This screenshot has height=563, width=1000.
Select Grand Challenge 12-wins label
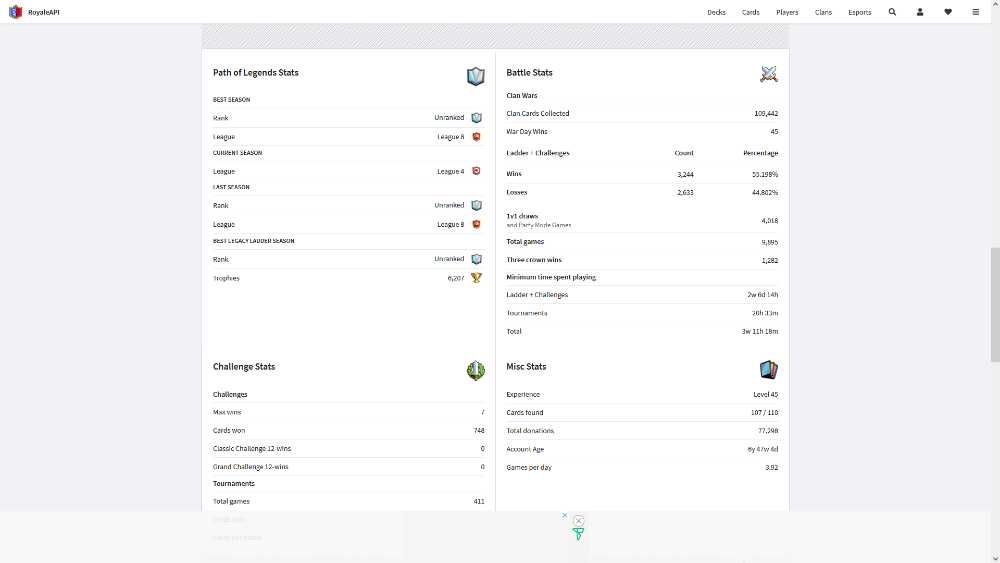point(251,467)
